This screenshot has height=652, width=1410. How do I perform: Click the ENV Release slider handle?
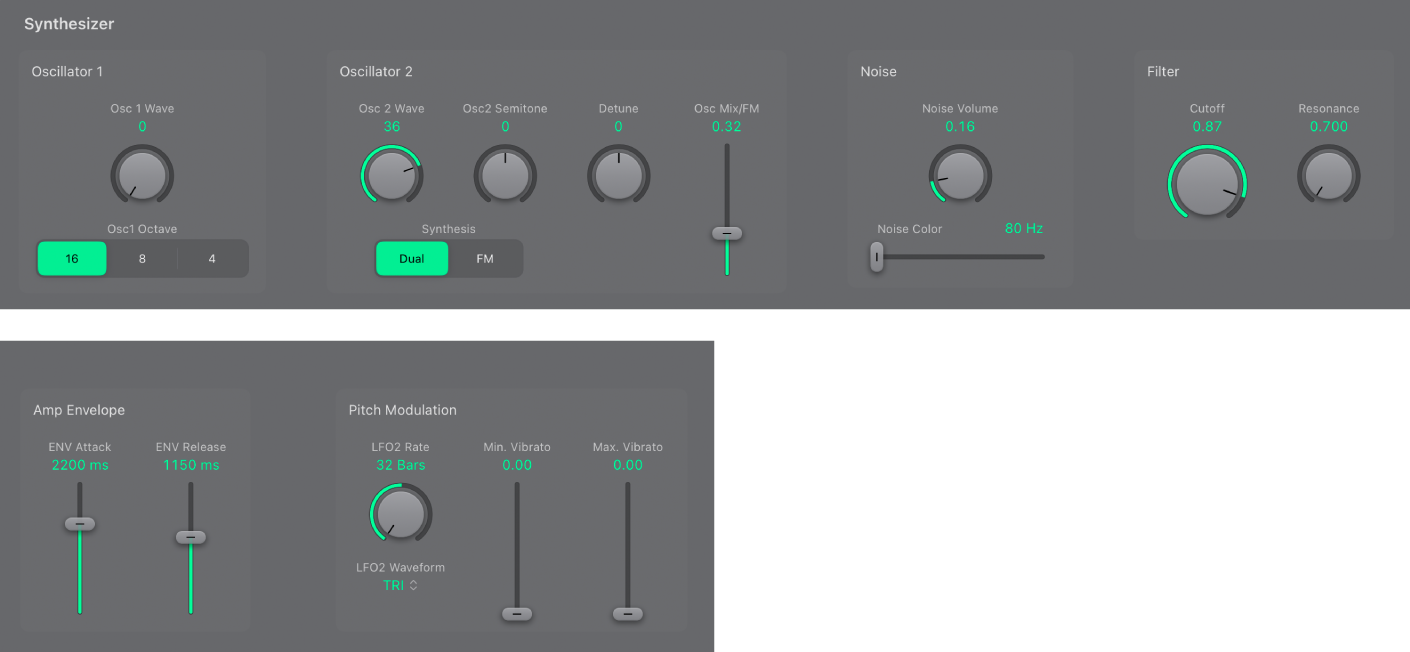pos(190,537)
